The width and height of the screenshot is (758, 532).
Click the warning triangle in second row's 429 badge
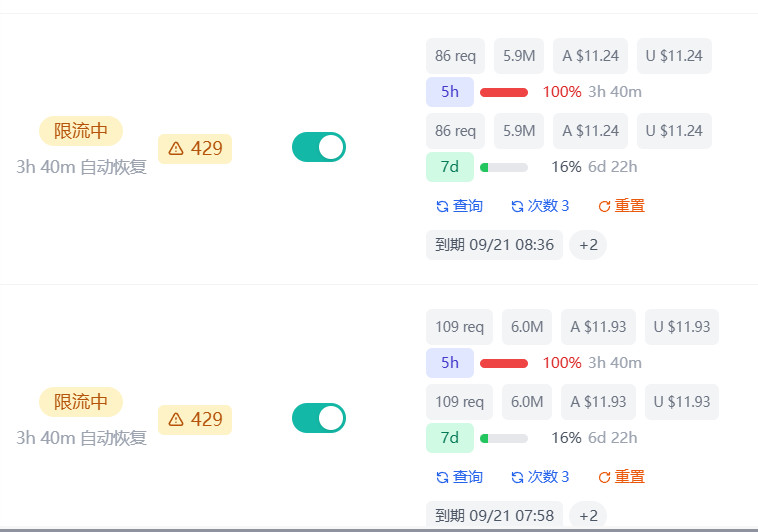[x=176, y=419]
